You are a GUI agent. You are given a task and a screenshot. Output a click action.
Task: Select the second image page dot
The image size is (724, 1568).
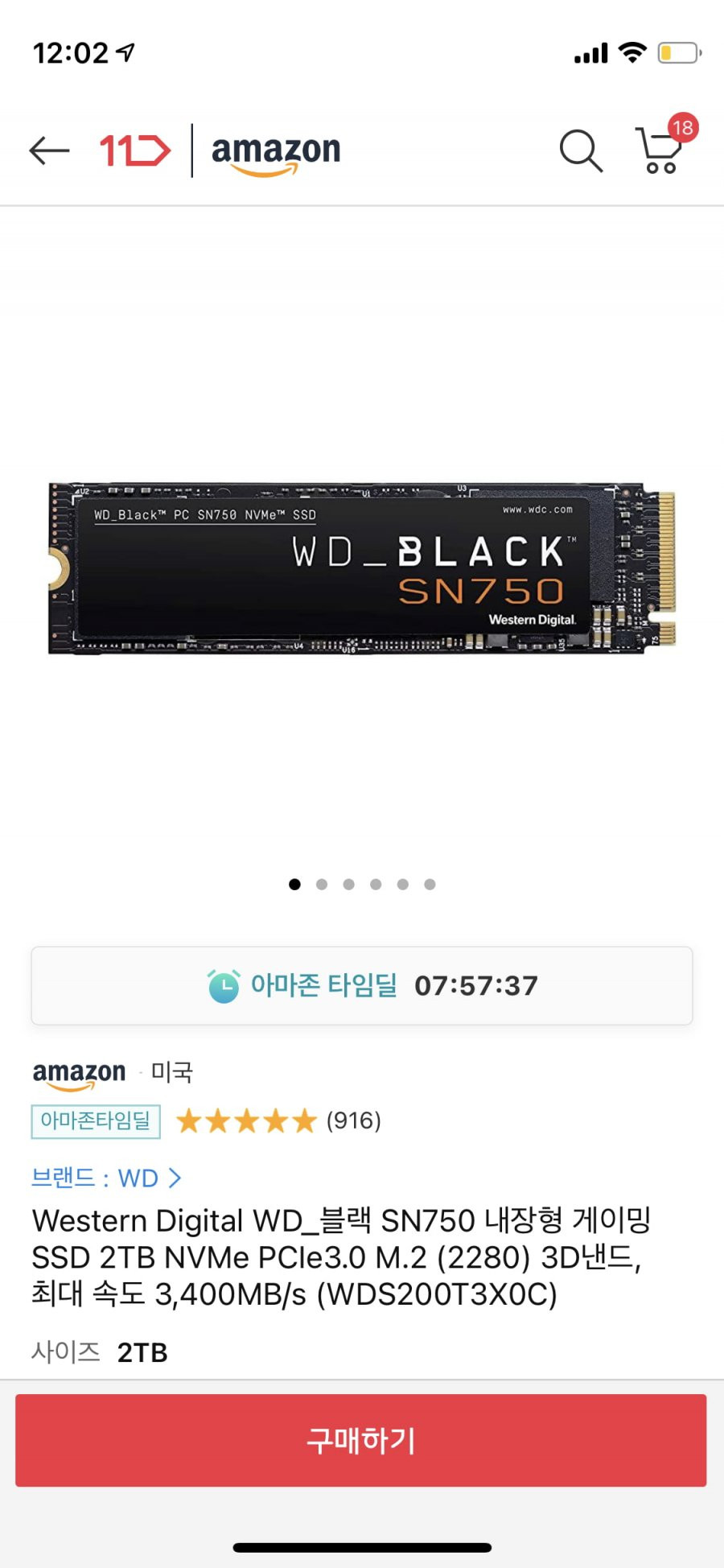point(322,884)
